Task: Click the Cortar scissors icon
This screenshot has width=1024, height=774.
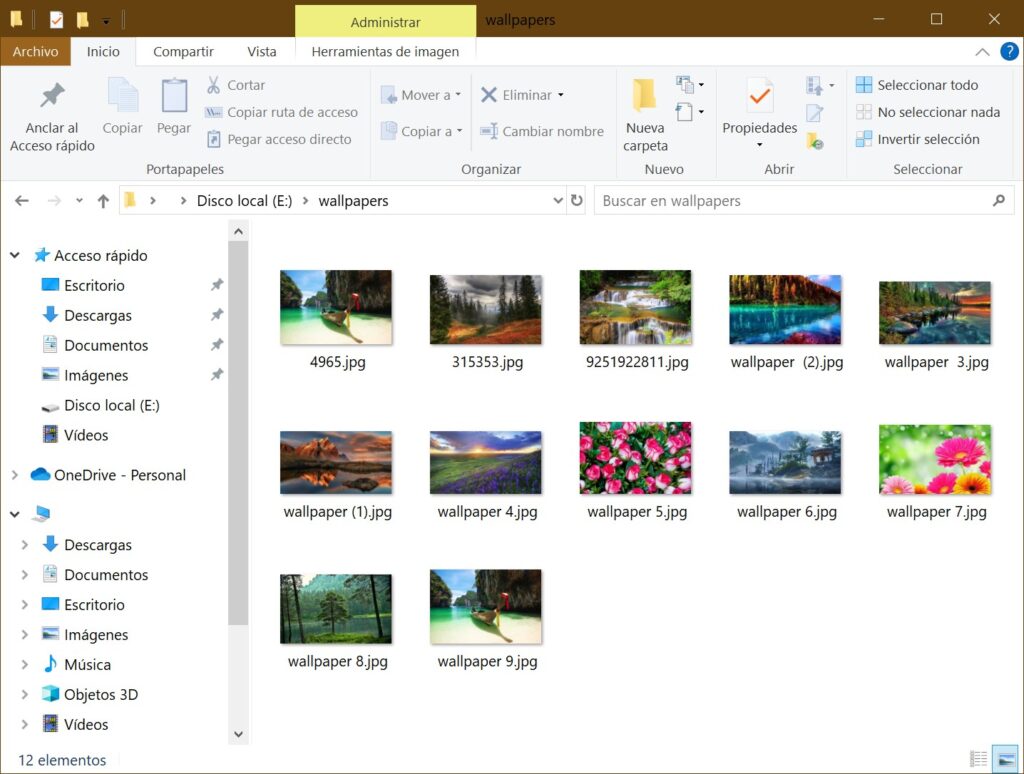Action: (213, 85)
